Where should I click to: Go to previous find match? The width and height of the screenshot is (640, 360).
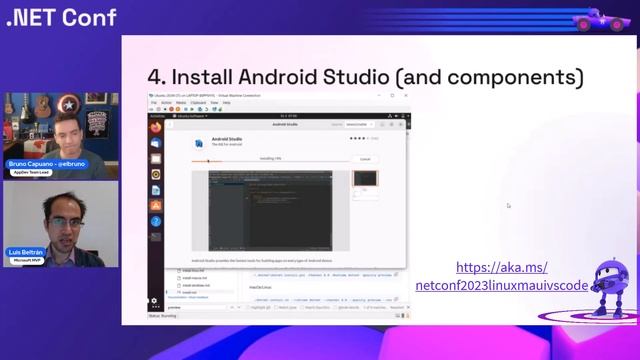[x=232, y=307]
